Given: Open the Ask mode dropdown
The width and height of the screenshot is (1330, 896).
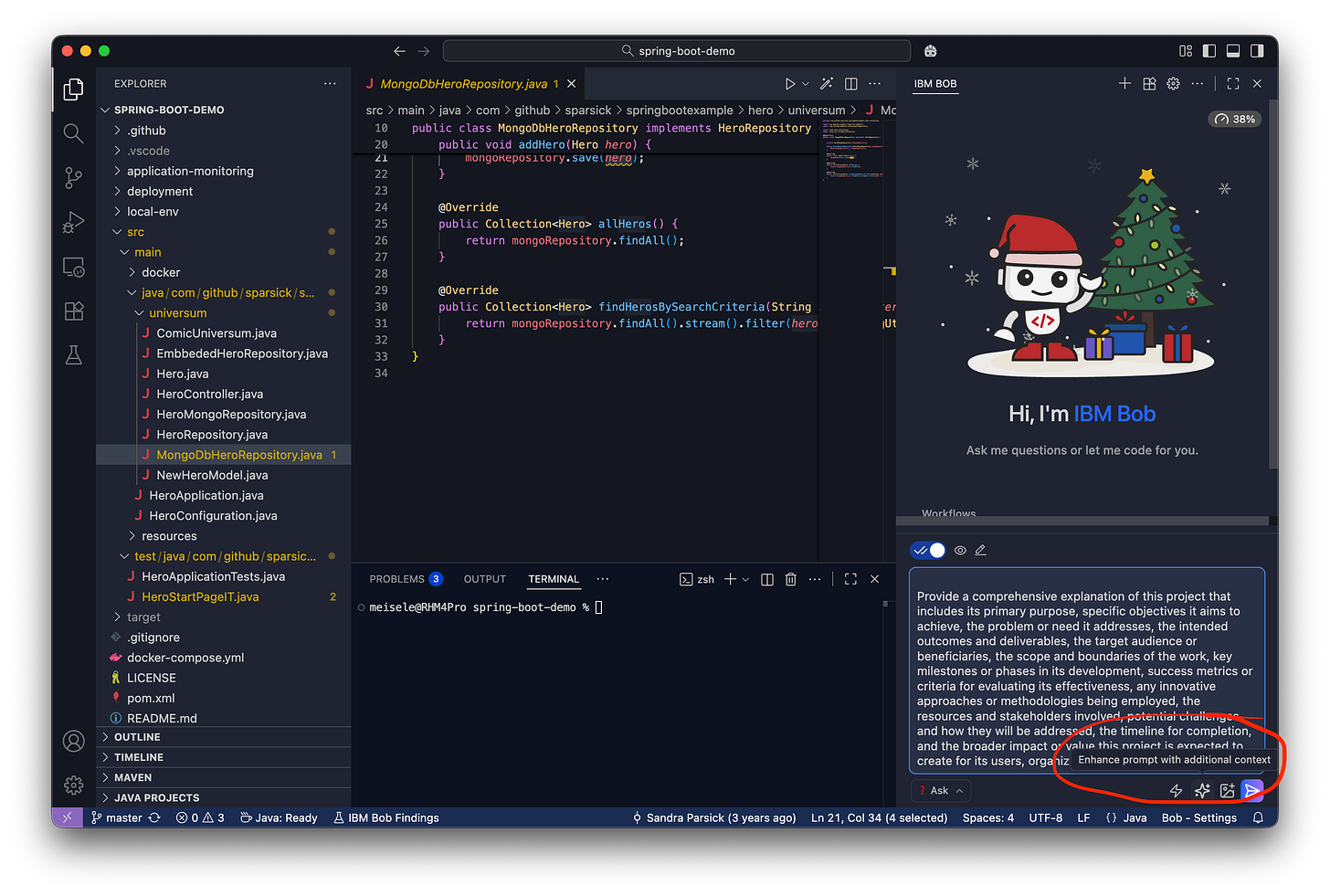Looking at the screenshot, I should point(940,789).
